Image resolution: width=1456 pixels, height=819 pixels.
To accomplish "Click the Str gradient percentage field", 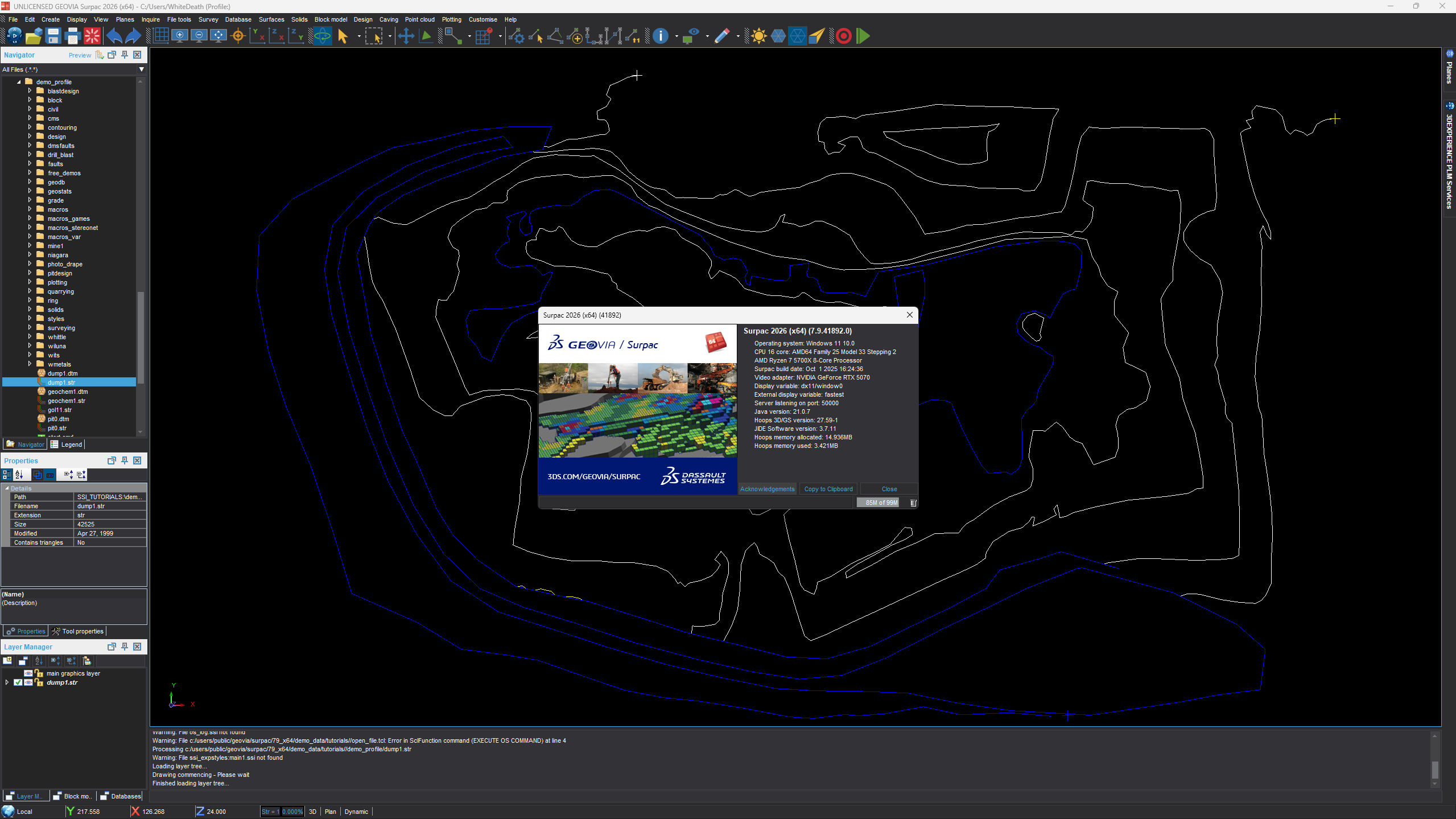I will [292, 812].
